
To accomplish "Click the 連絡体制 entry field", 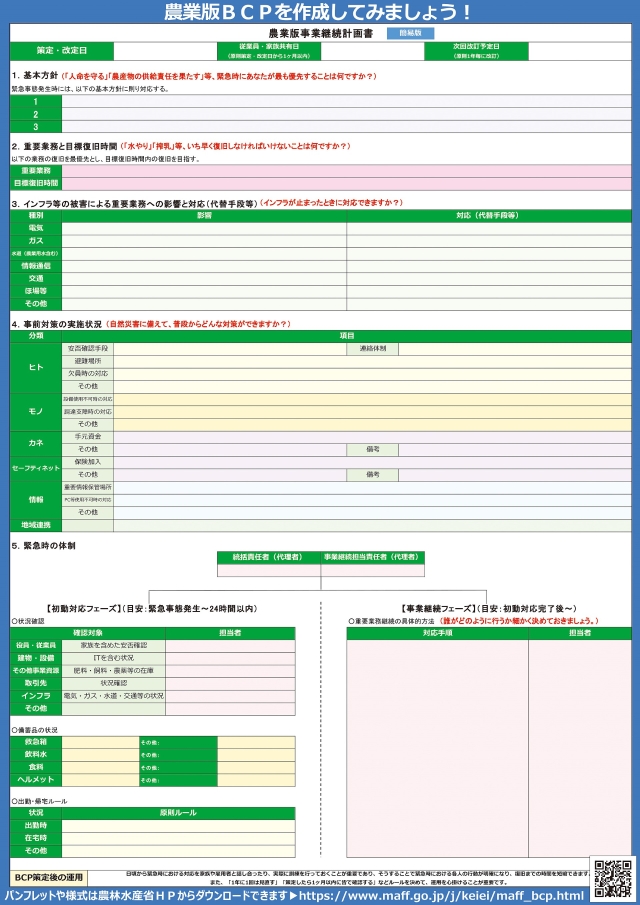I will 515,349.
